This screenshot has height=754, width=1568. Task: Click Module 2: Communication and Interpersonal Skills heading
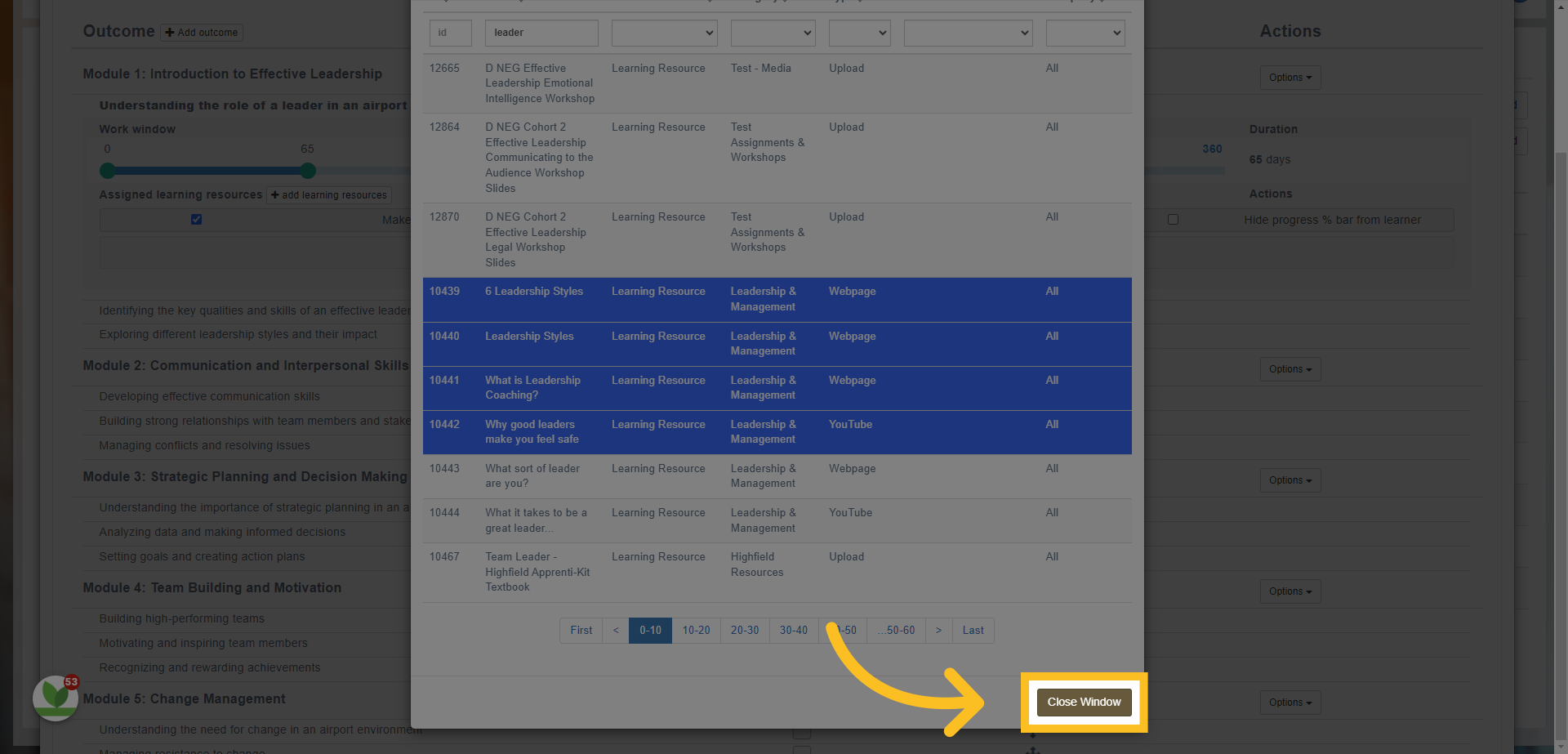(245, 366)
